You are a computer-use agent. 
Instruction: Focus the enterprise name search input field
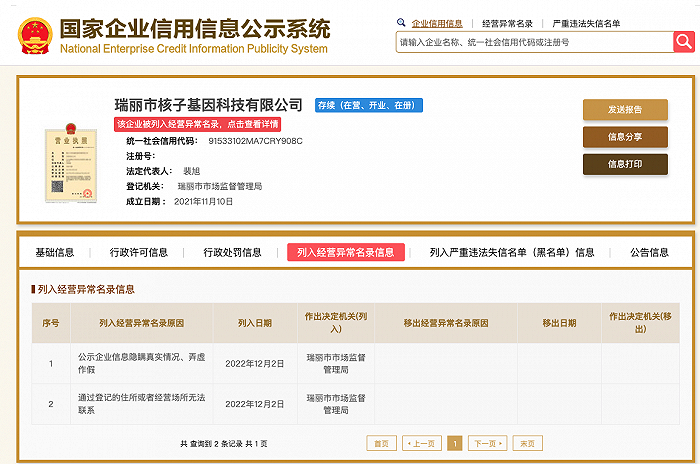(x=534, y=42)
